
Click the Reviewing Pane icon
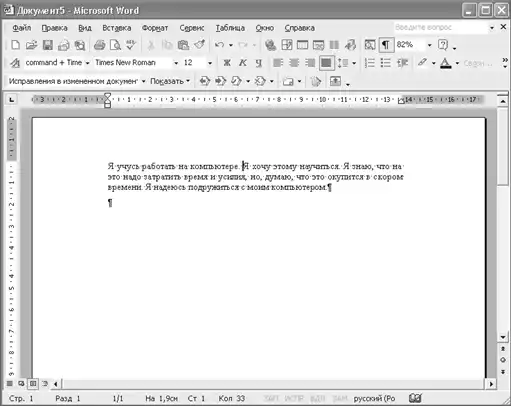pos(335,81)
